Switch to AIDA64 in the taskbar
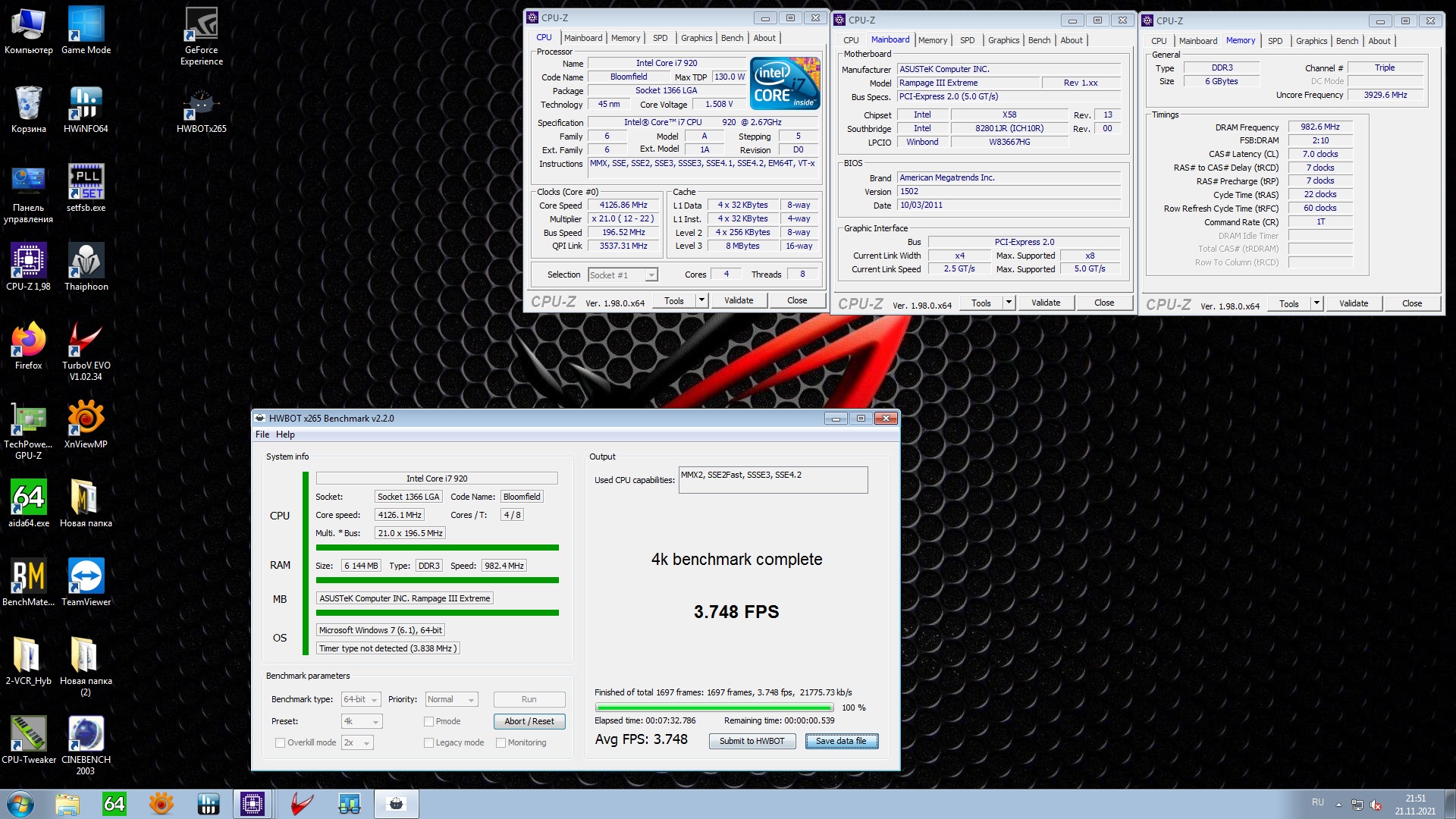This screenshot has width=1456, height=819. 114,804
